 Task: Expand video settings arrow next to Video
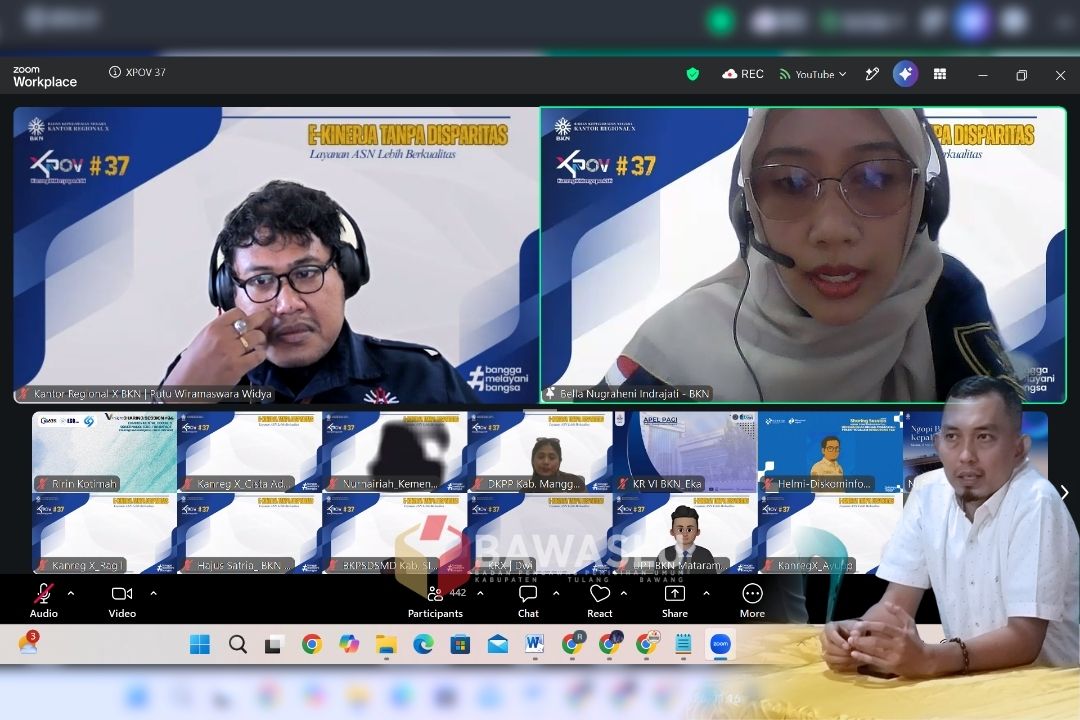point(154,593)
